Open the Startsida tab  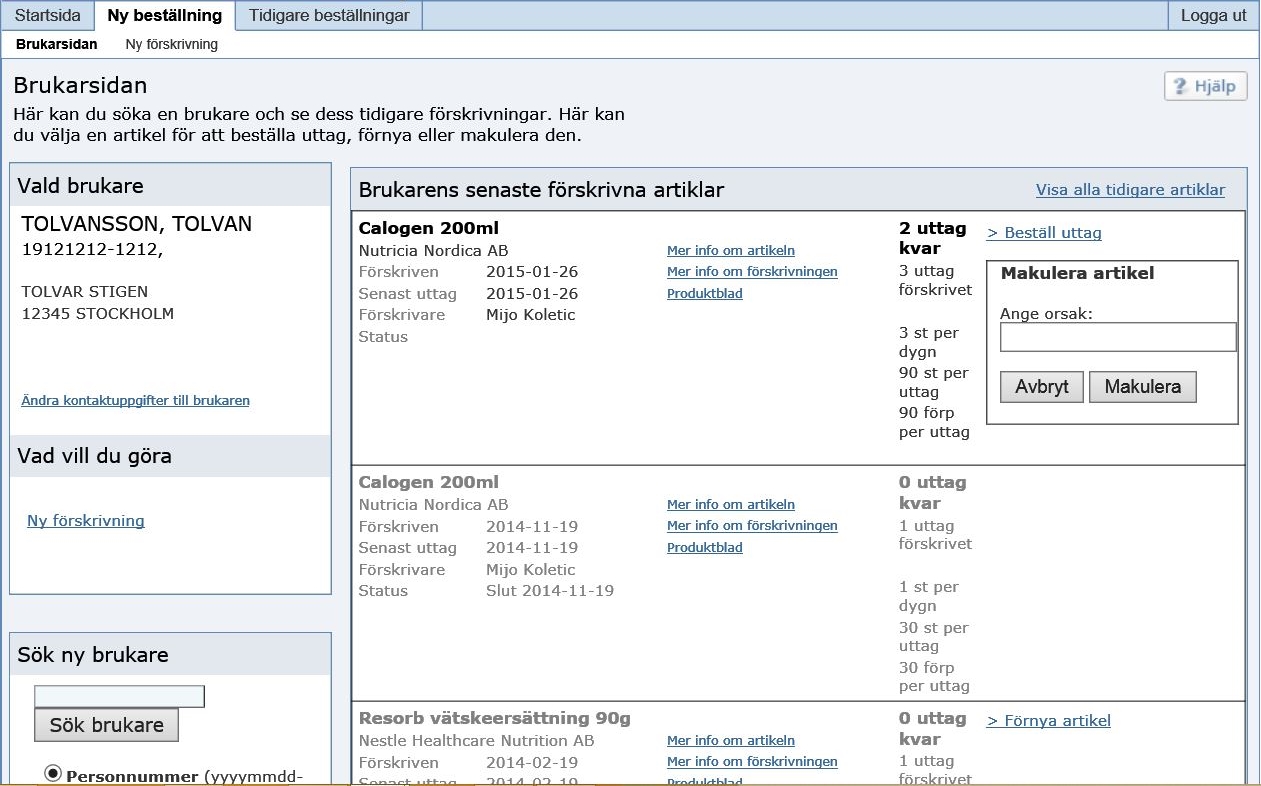47,15
